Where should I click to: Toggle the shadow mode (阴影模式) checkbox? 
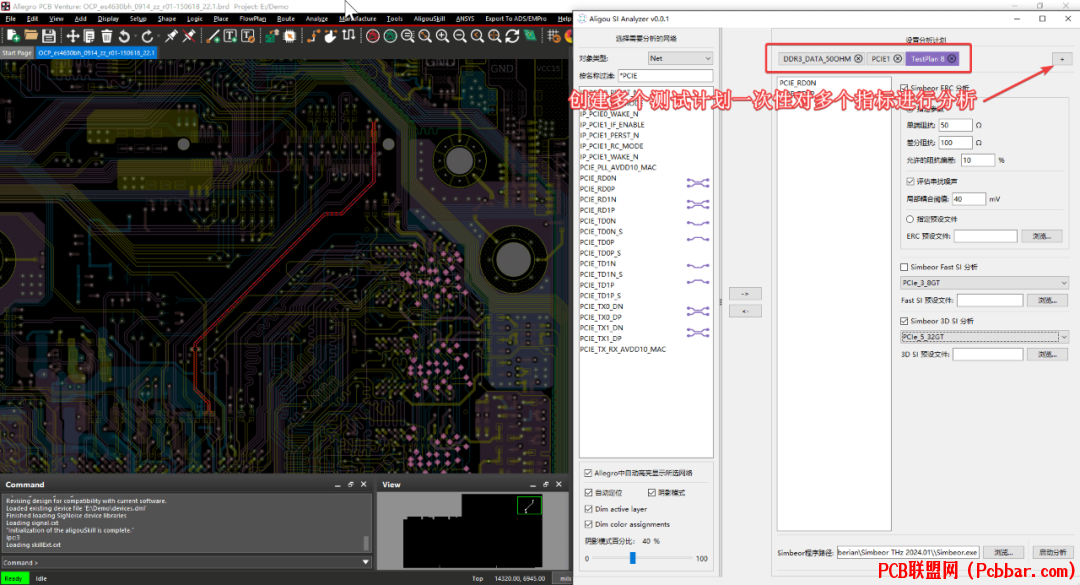coord(652,493)
